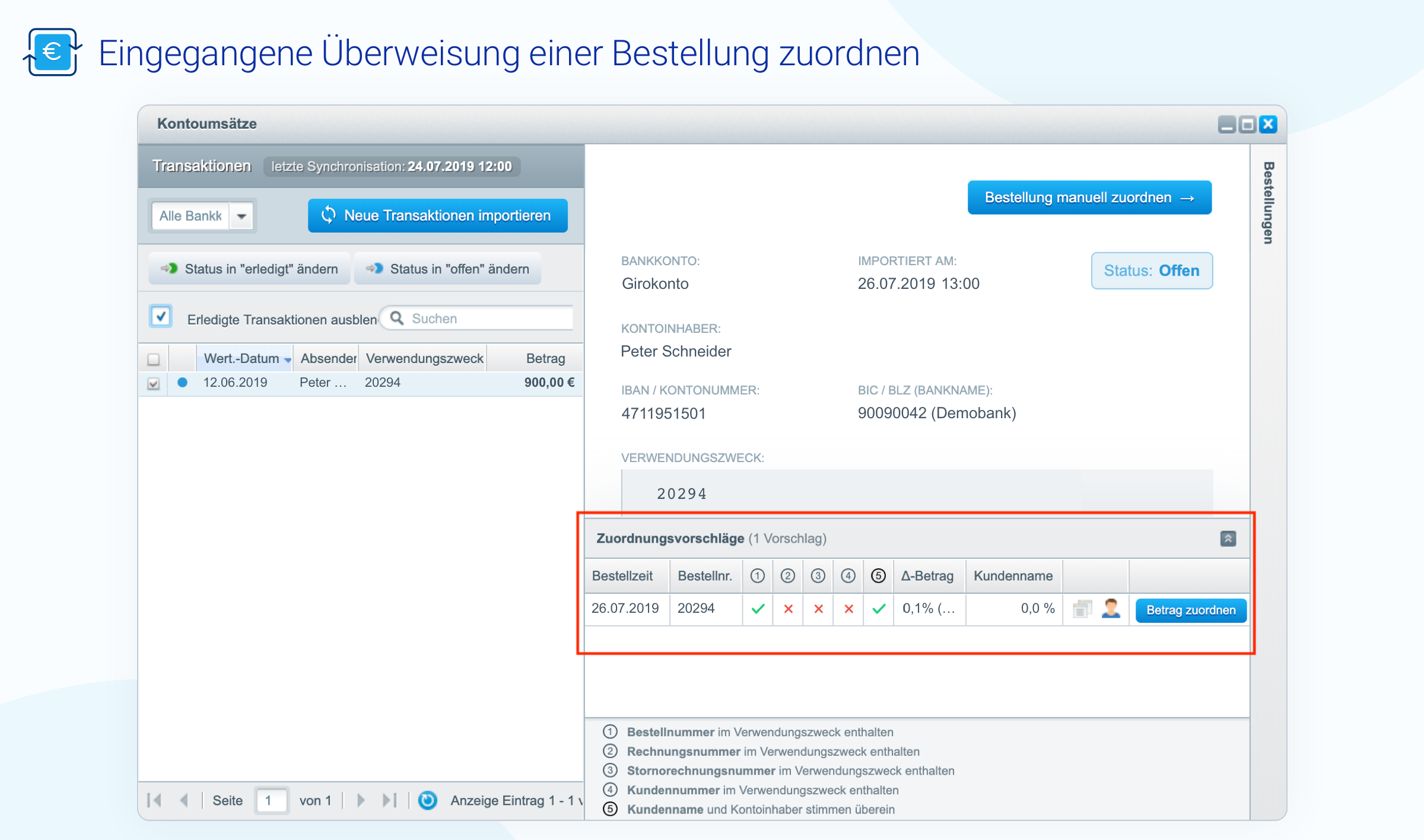This screenshot has height=840, width=1424.
Task: Open the Alle Bankkonten dropdown arrow
Action: click(x=241, y=216)
